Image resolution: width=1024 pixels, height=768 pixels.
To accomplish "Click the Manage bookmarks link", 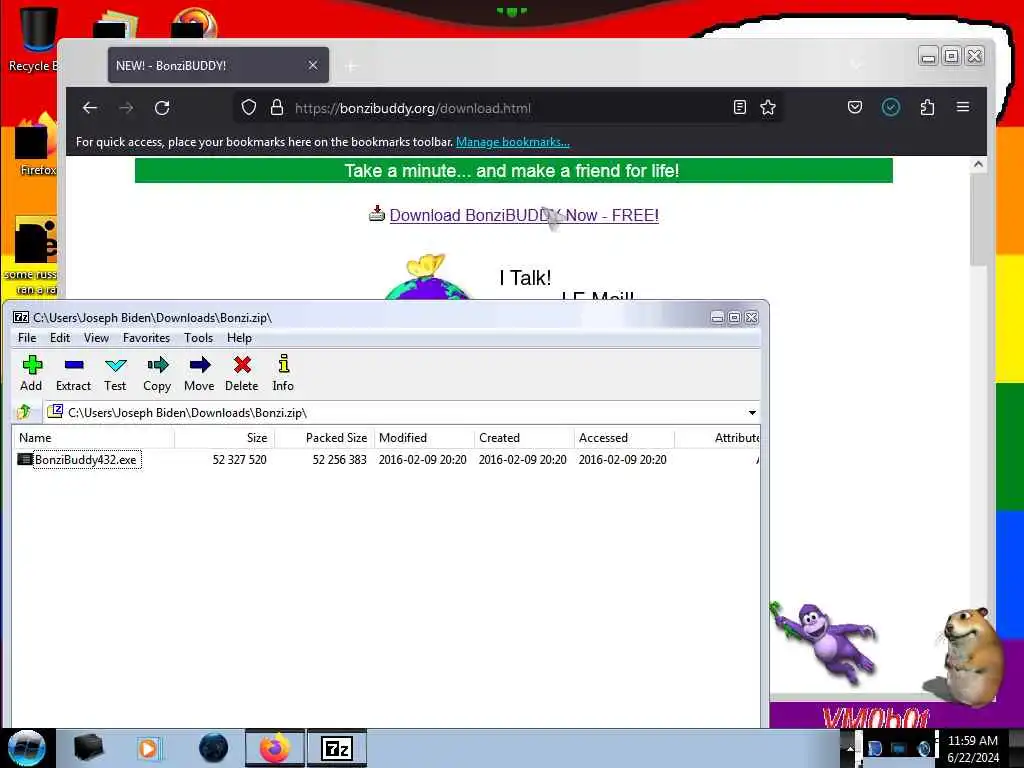I will (513, 142).
